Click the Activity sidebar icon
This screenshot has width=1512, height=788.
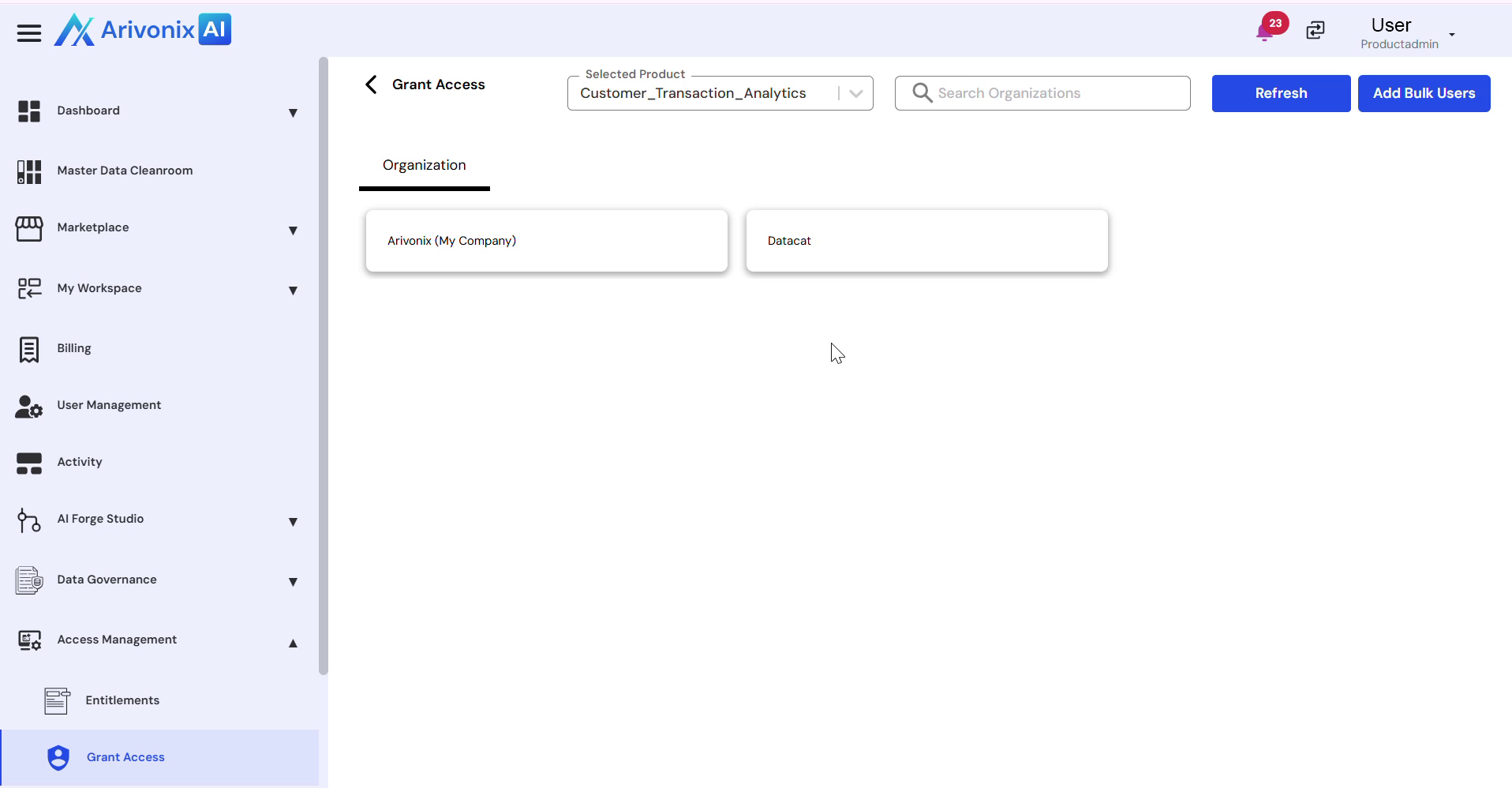coord(29,463)
